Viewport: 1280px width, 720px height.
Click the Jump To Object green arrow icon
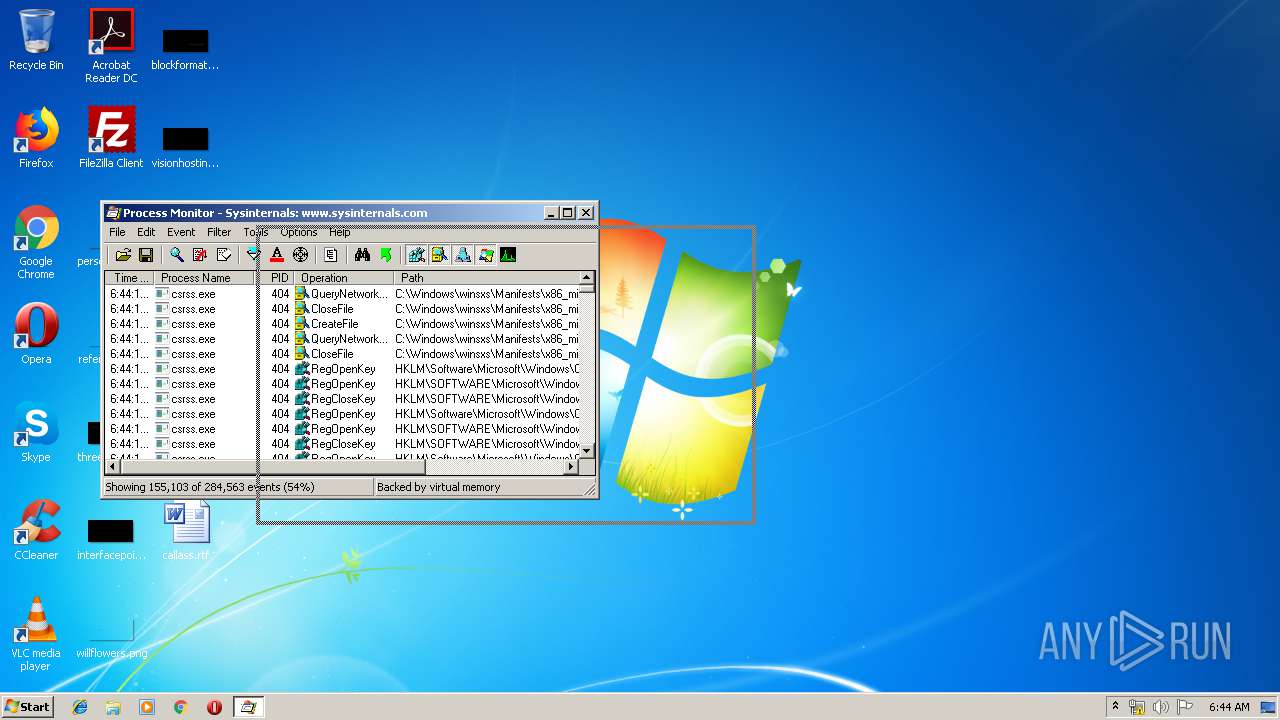pos(386,255)
